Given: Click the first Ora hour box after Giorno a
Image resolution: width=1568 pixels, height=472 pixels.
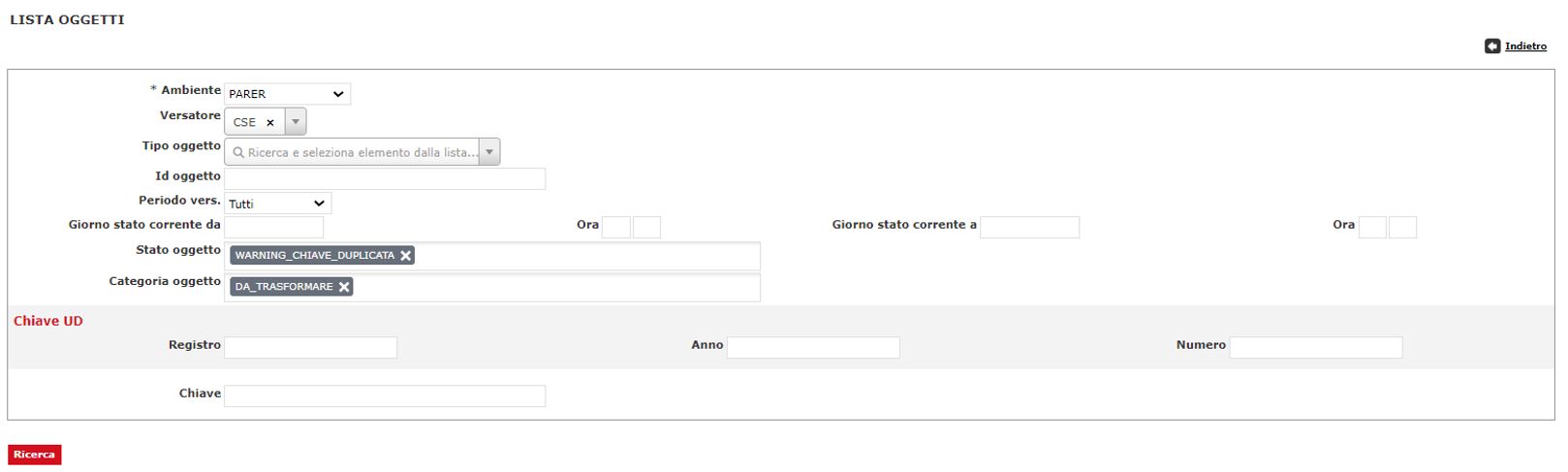Looking at the screenshot, I should [1372, 227].
